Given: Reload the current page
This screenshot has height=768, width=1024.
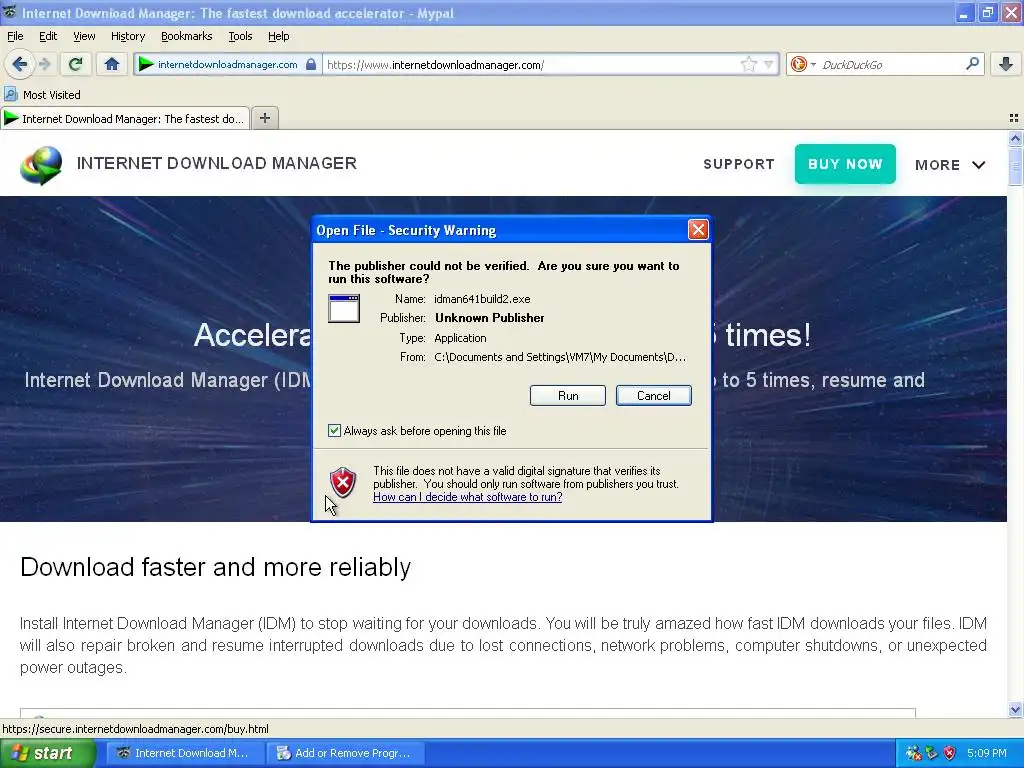Looking at the screenshot, I should point(75,64).
